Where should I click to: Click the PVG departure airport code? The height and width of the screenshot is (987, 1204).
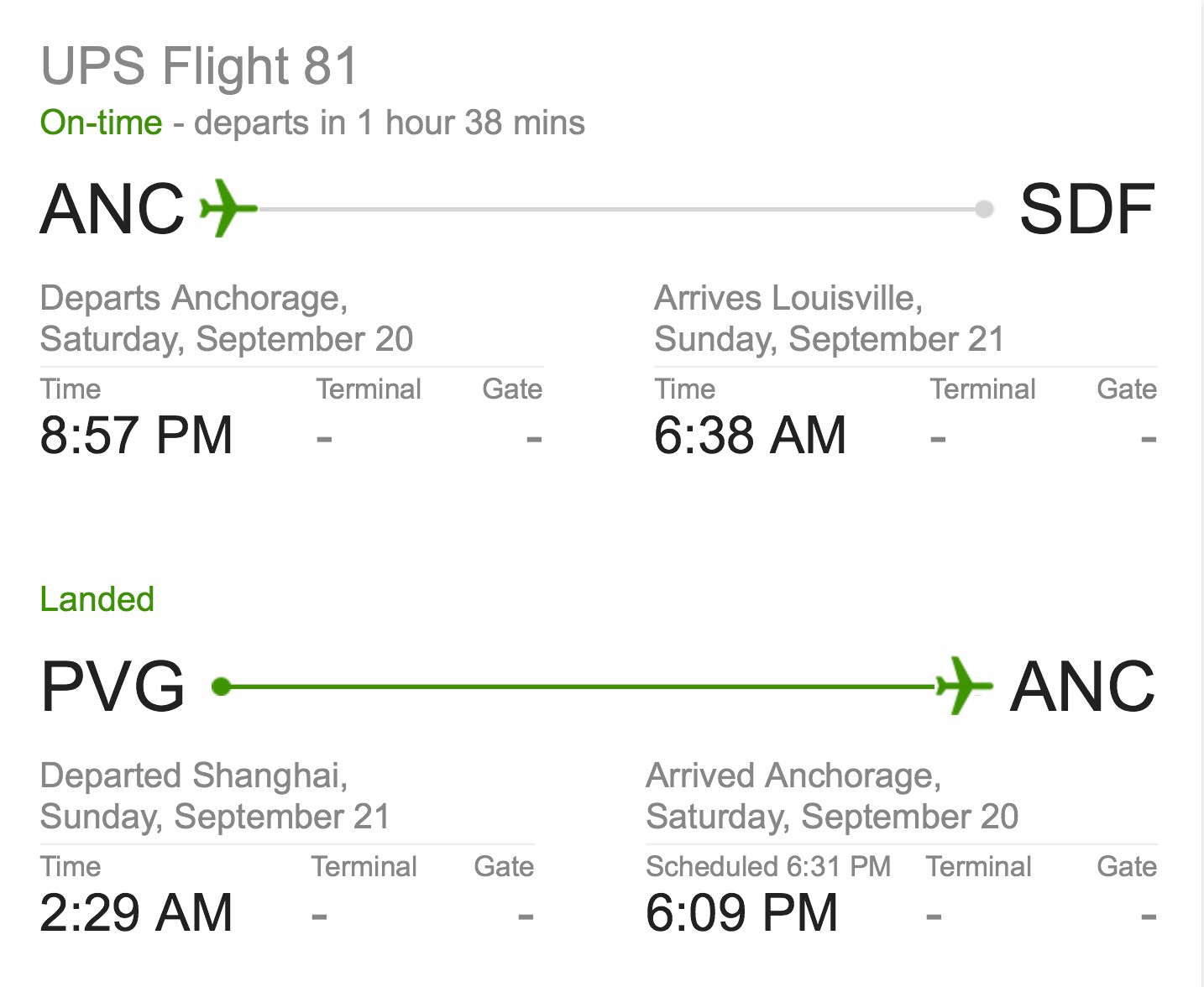pyautogui.click(x=113, y=687)
